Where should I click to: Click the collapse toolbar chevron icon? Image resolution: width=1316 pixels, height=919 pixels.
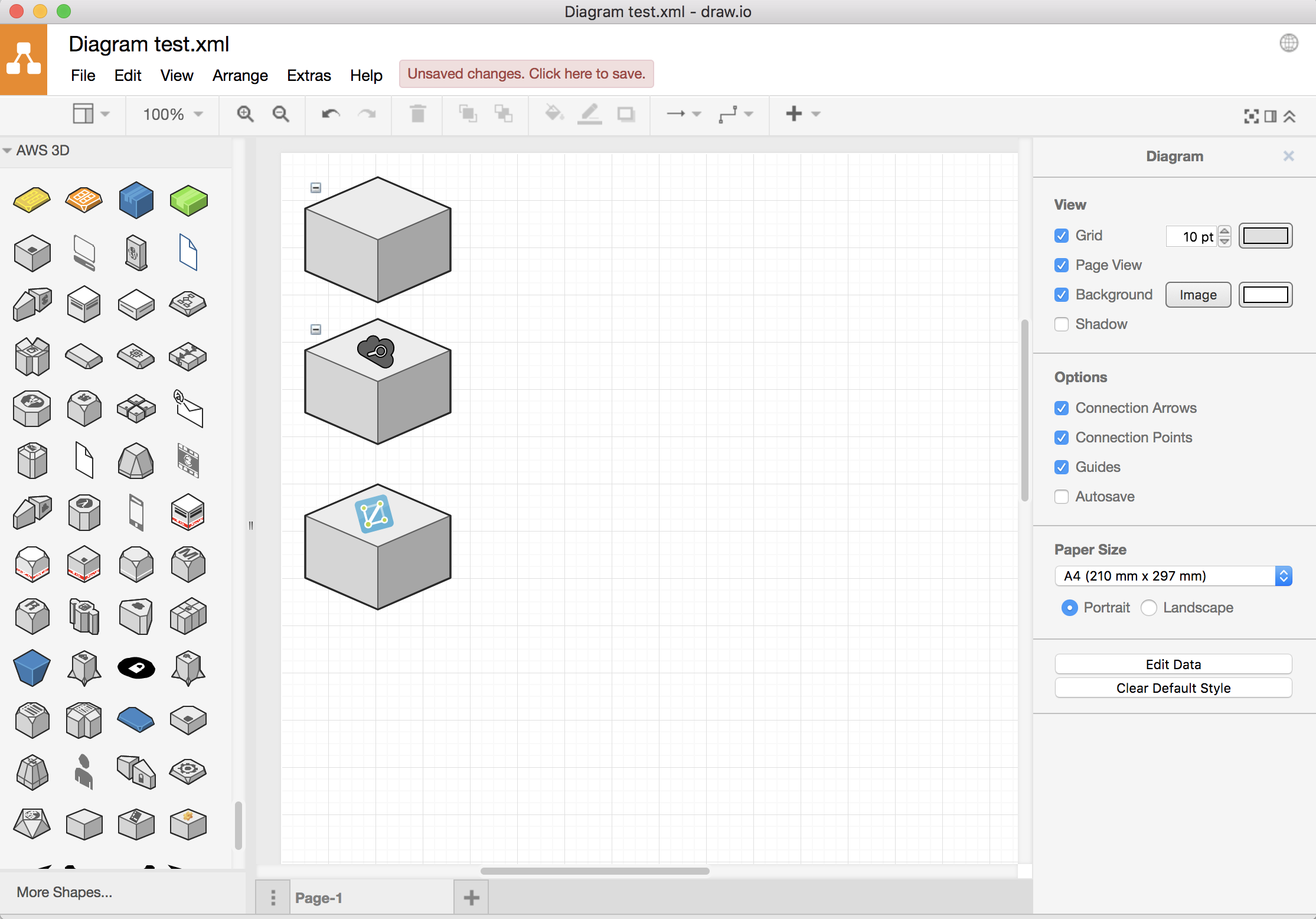pos(1290,116)
